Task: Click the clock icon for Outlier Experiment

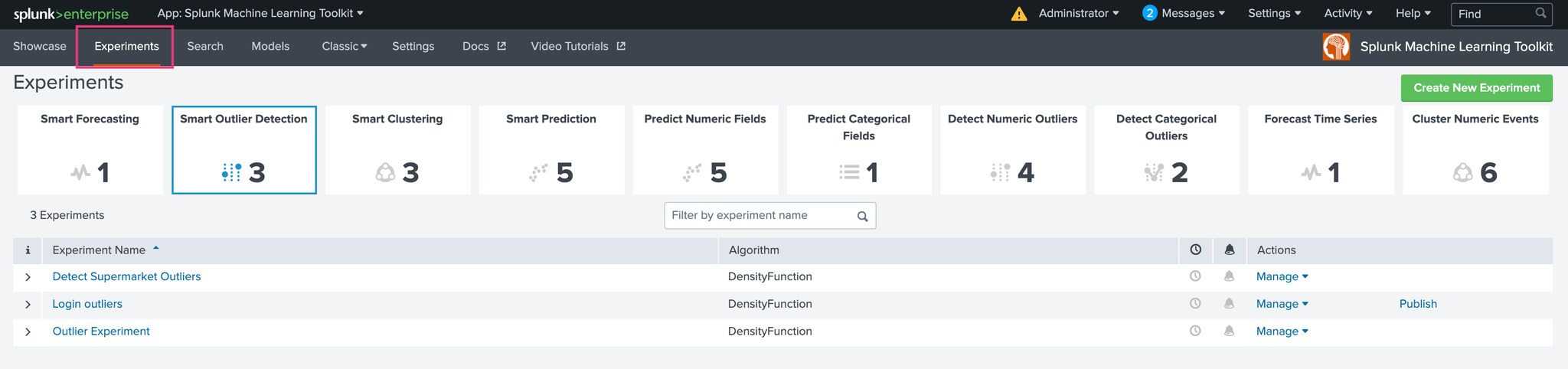Action: (x=1195, y=331)
